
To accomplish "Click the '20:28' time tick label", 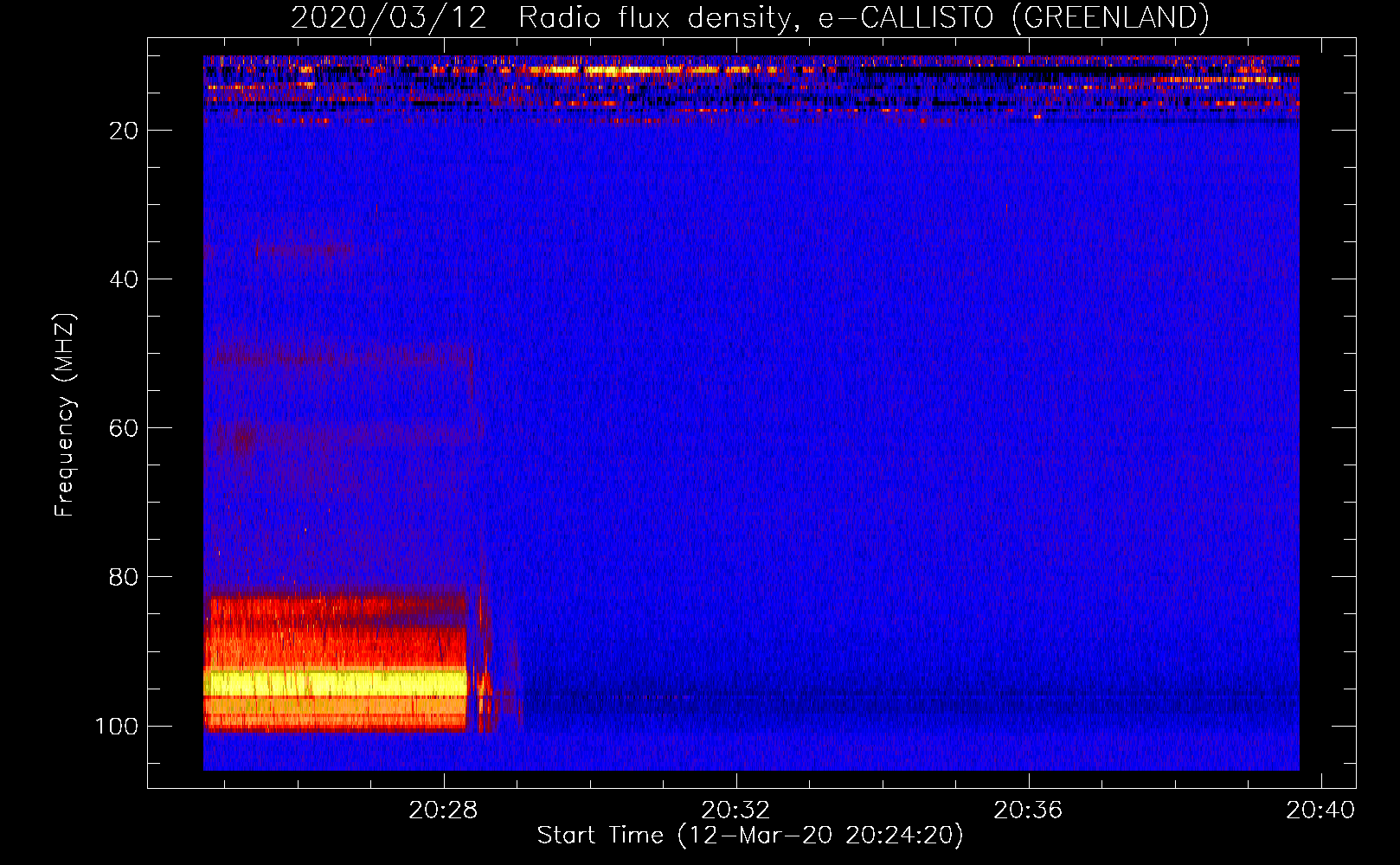I will (x=444, y=811).
